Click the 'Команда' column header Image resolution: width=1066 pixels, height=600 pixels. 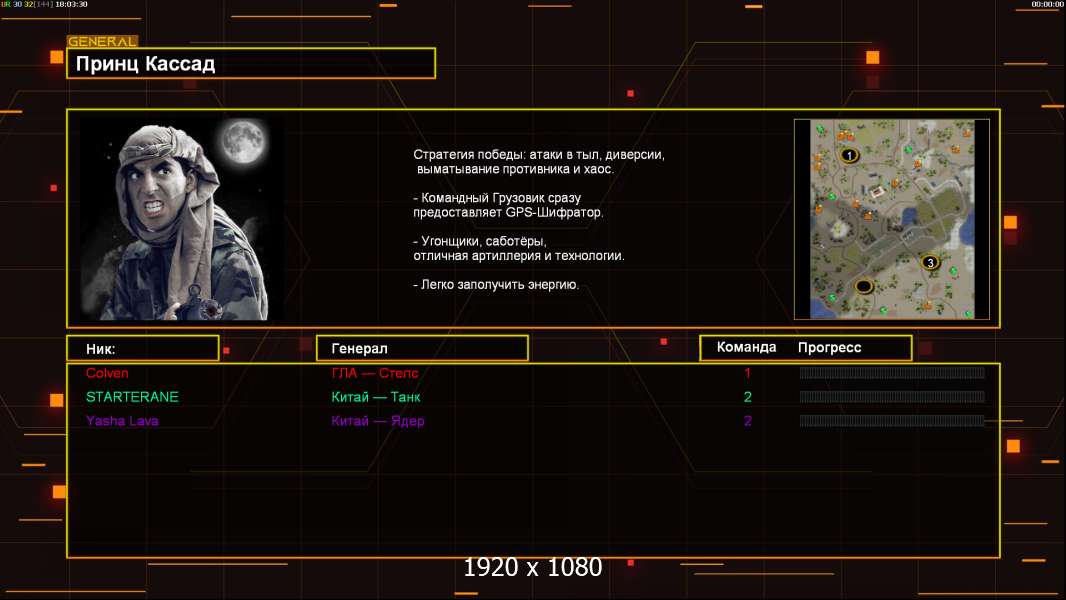tap(746, 347)
